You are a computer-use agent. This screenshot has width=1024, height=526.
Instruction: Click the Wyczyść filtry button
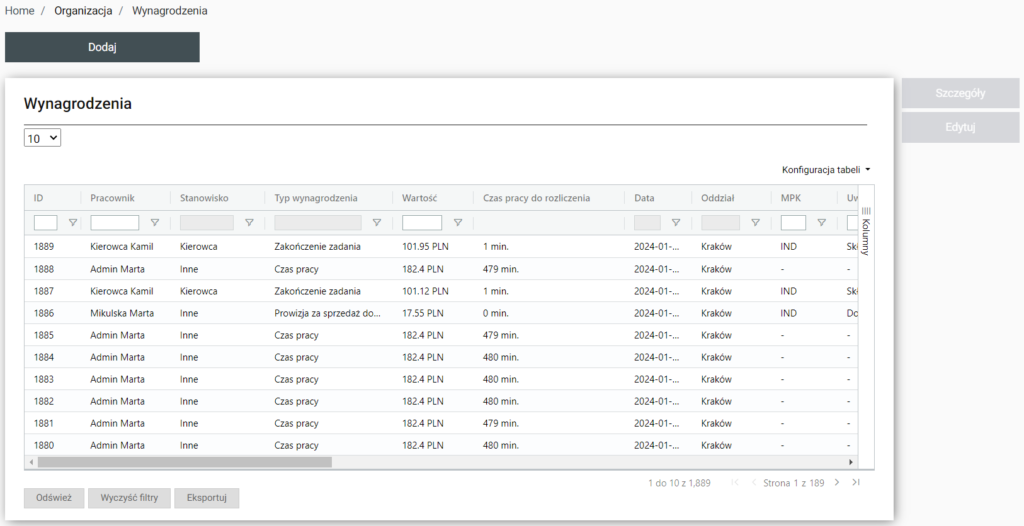click(x=129, y=498)
